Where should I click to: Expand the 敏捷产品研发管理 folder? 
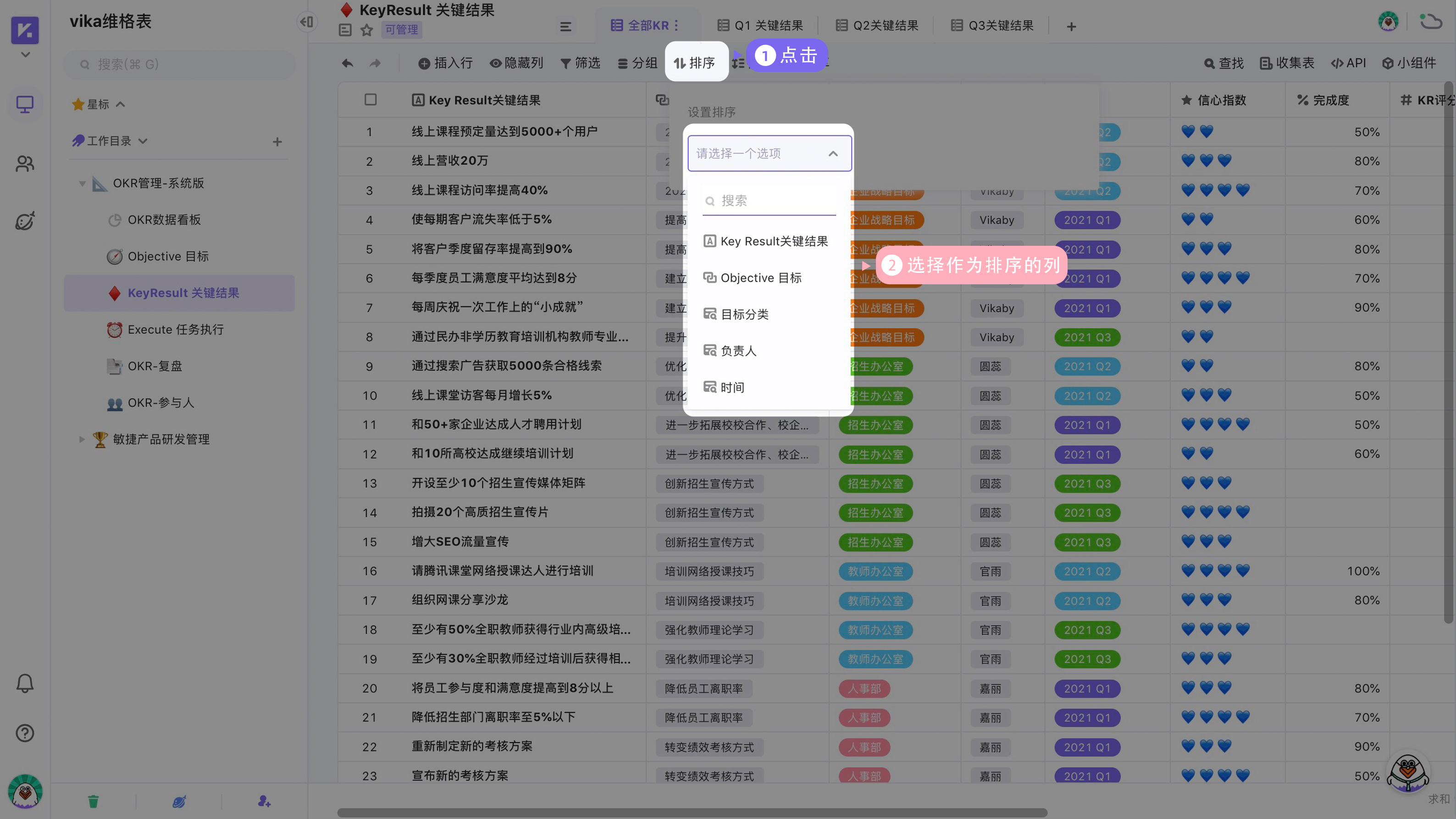[82, 439]
